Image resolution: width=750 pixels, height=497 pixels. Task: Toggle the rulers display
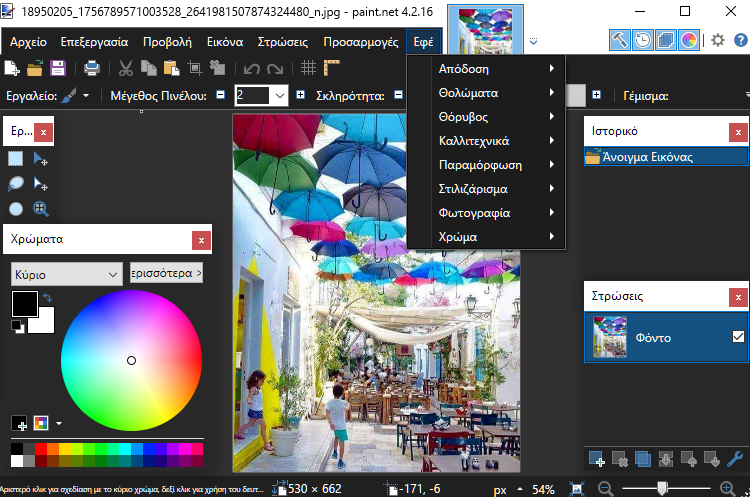(332, 68)
